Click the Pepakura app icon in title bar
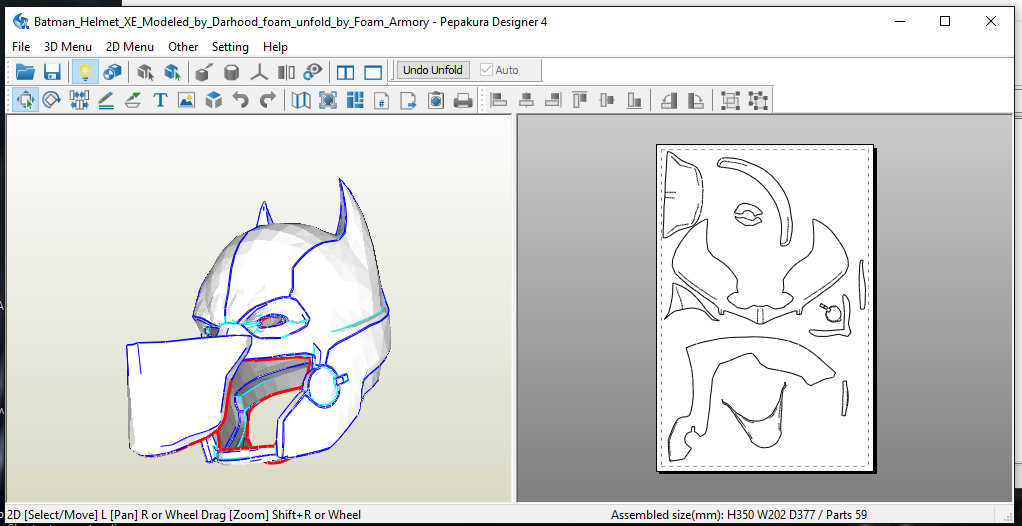 click(20, 22)
